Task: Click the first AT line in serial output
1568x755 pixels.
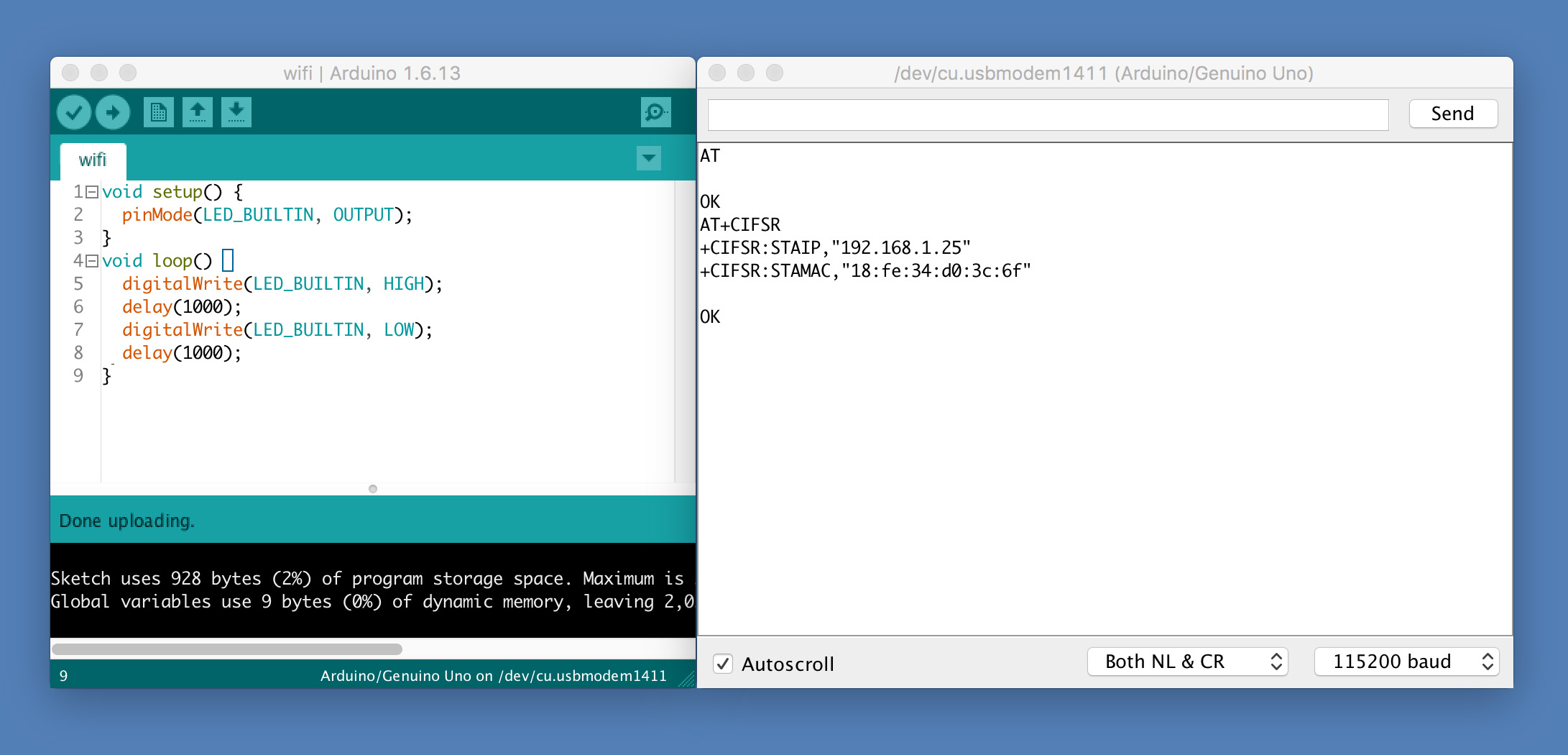Action: click(710, 156)
